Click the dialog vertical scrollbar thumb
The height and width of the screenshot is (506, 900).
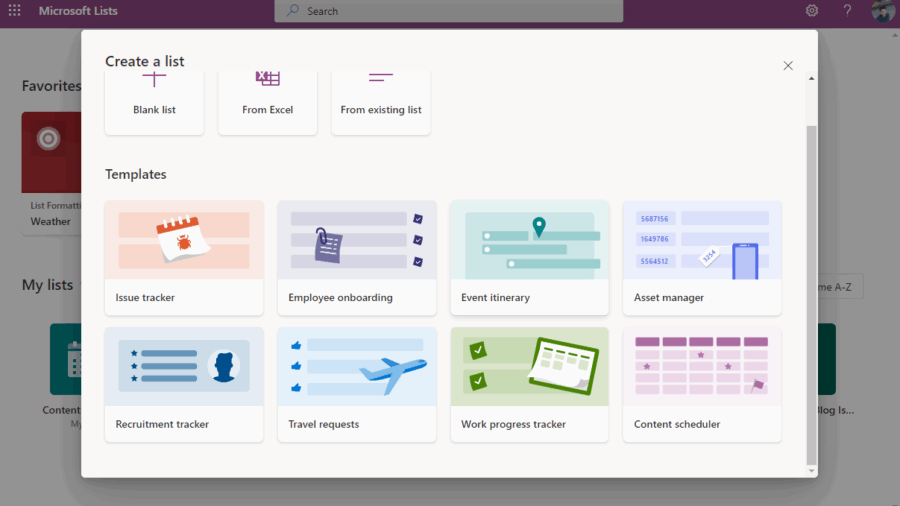pyautogui.click(x=812, y=295)
